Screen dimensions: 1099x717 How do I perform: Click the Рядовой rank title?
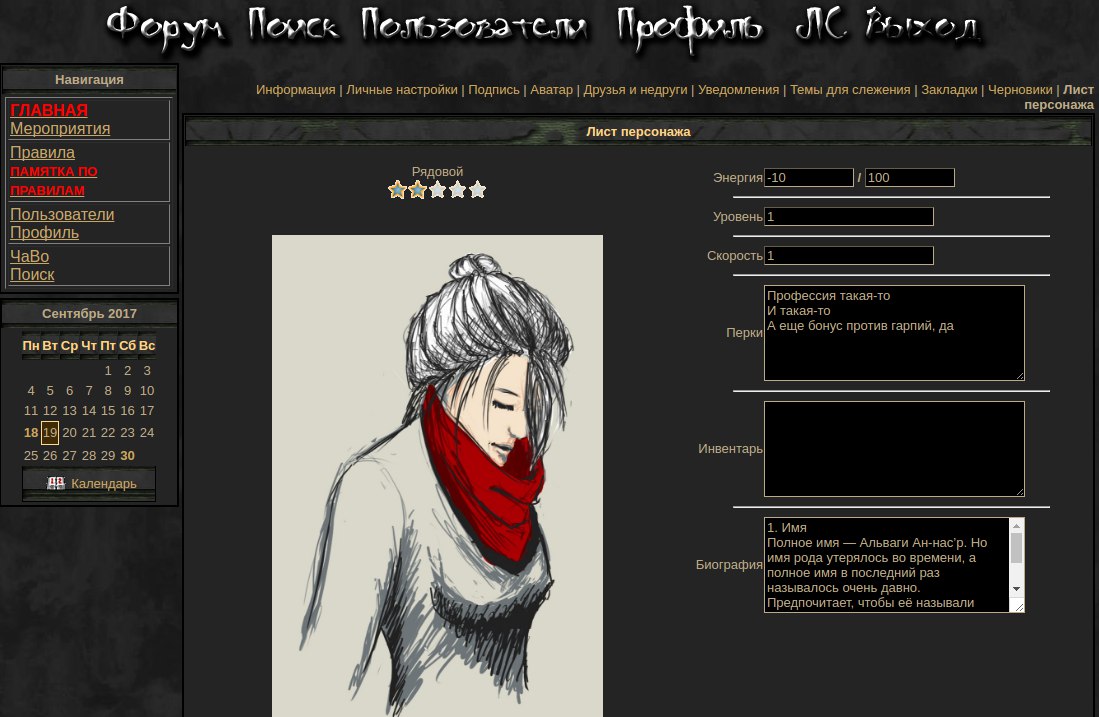point(437,172)
